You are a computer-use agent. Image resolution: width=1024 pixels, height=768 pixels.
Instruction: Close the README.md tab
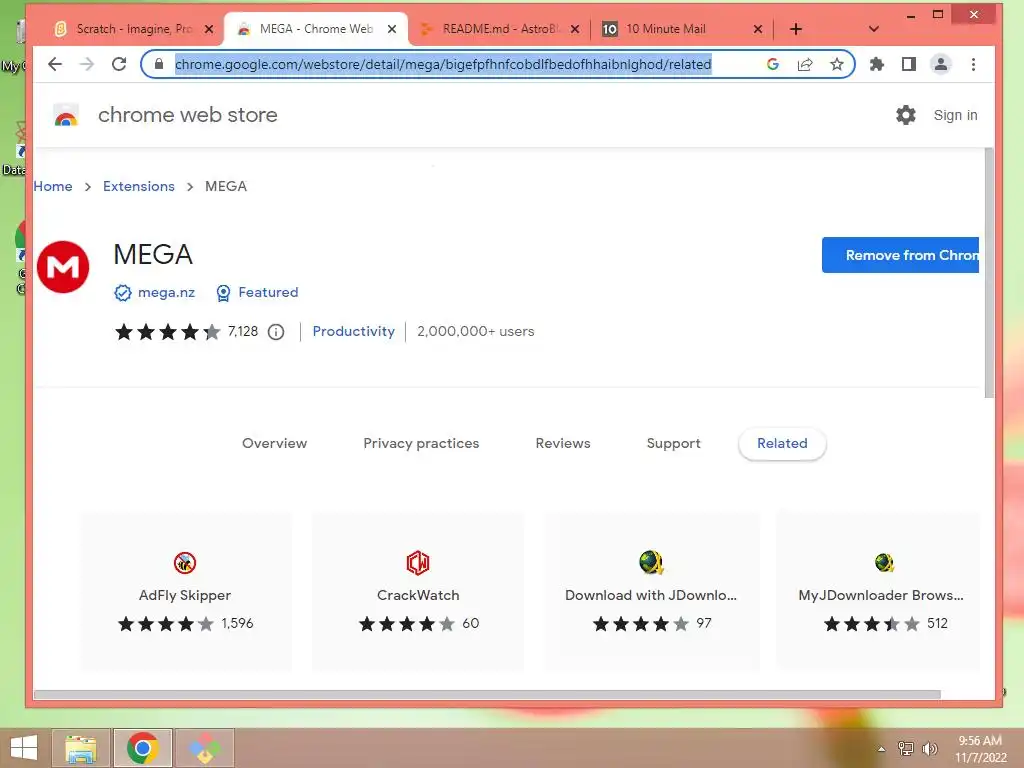(x=575, y=29)
